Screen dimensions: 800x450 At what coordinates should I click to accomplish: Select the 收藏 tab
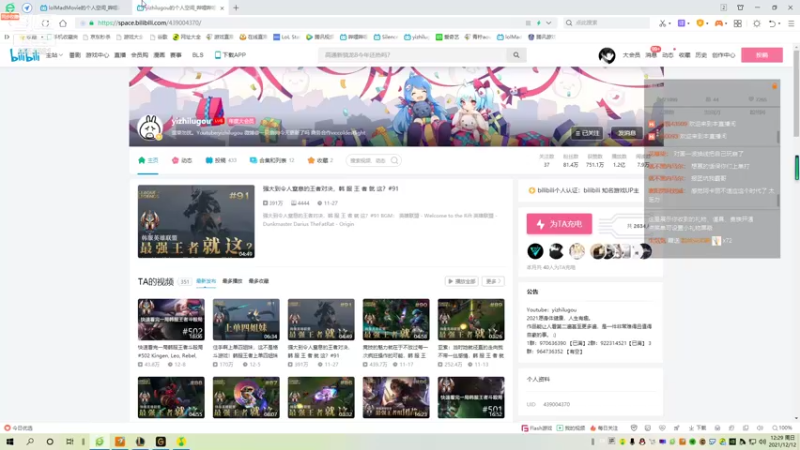click(x=320, y=160)
